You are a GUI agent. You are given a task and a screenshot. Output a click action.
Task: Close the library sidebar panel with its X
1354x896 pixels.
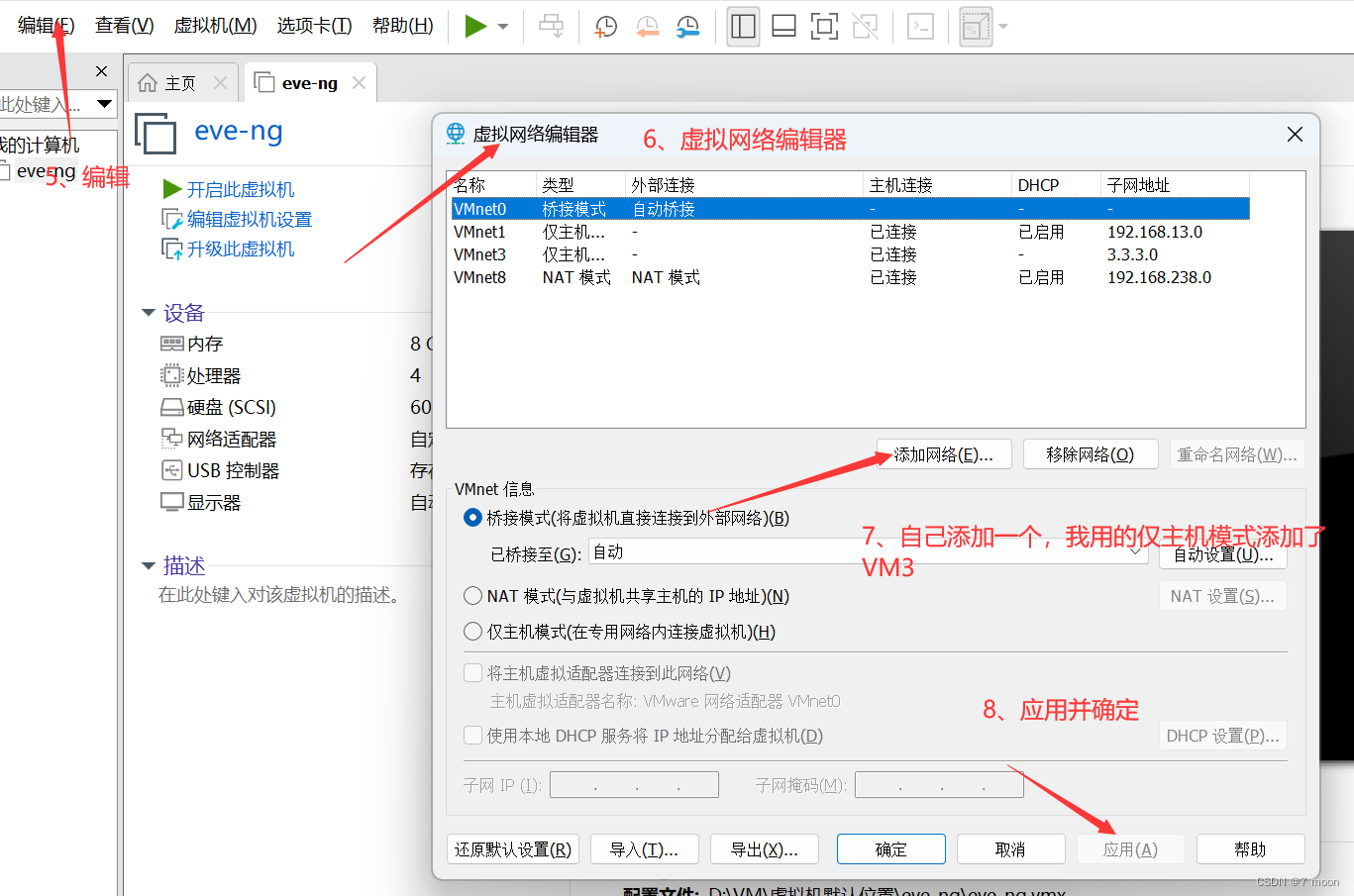[x=101, y=71]
